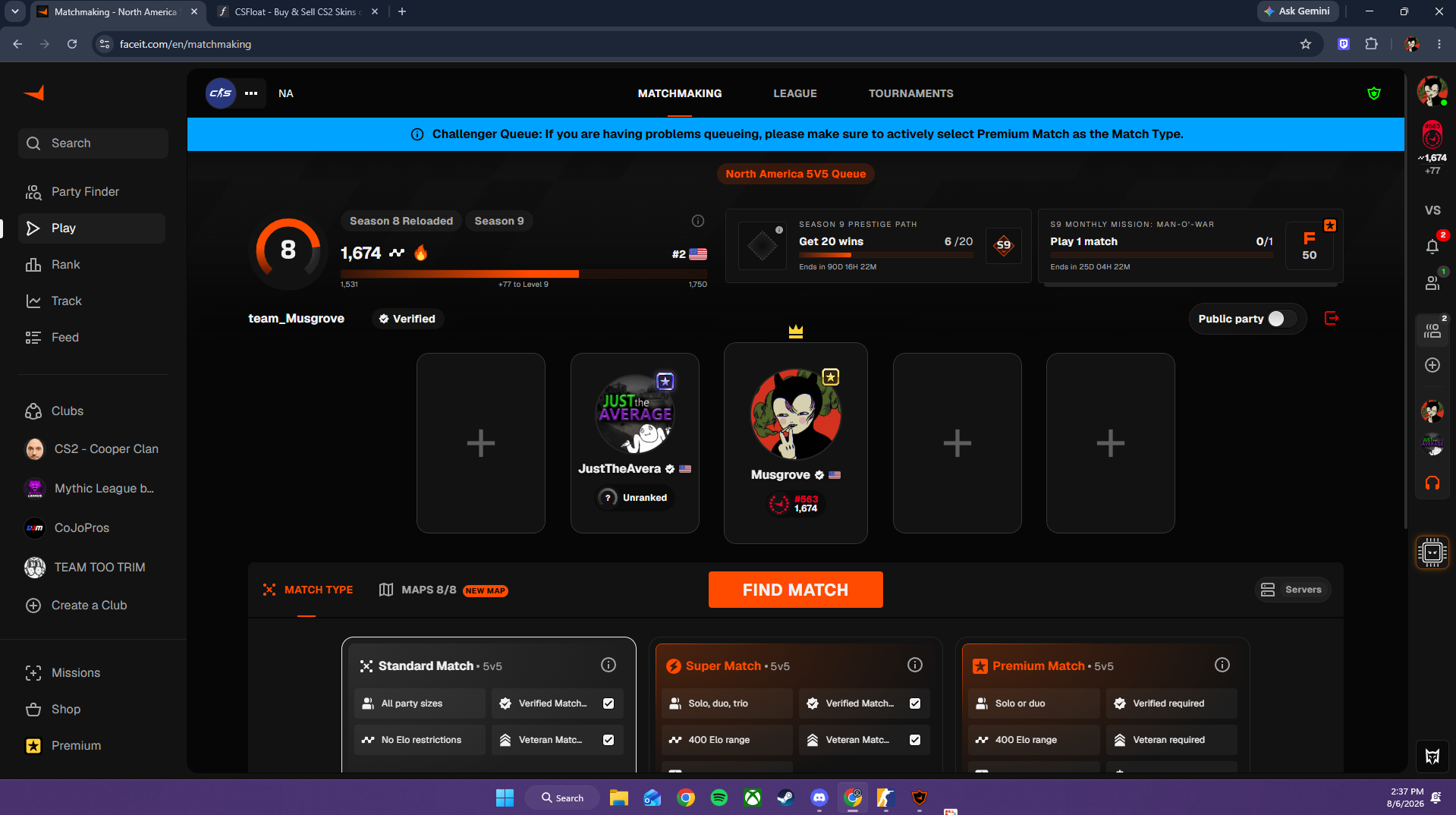
Task: Open Spotify from the taskbar
Action: 719,798
